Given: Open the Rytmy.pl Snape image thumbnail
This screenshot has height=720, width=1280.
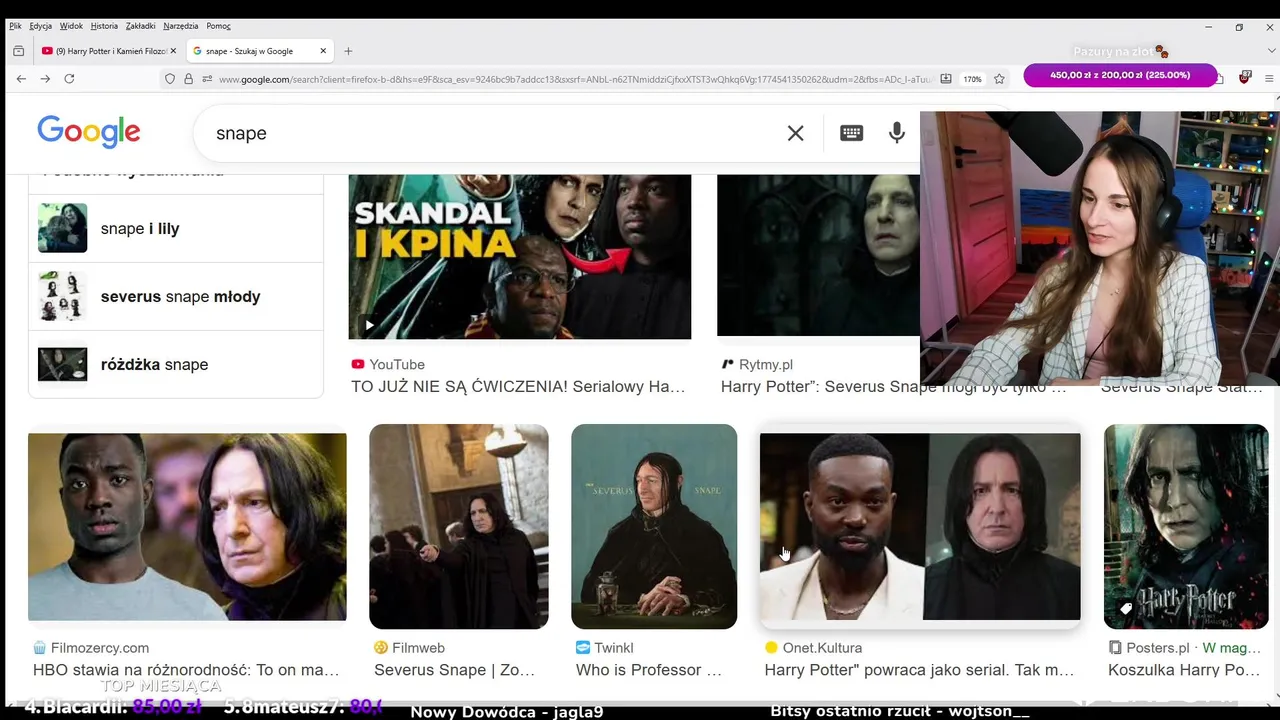Looking at the screenshot, I should (818, 255).
